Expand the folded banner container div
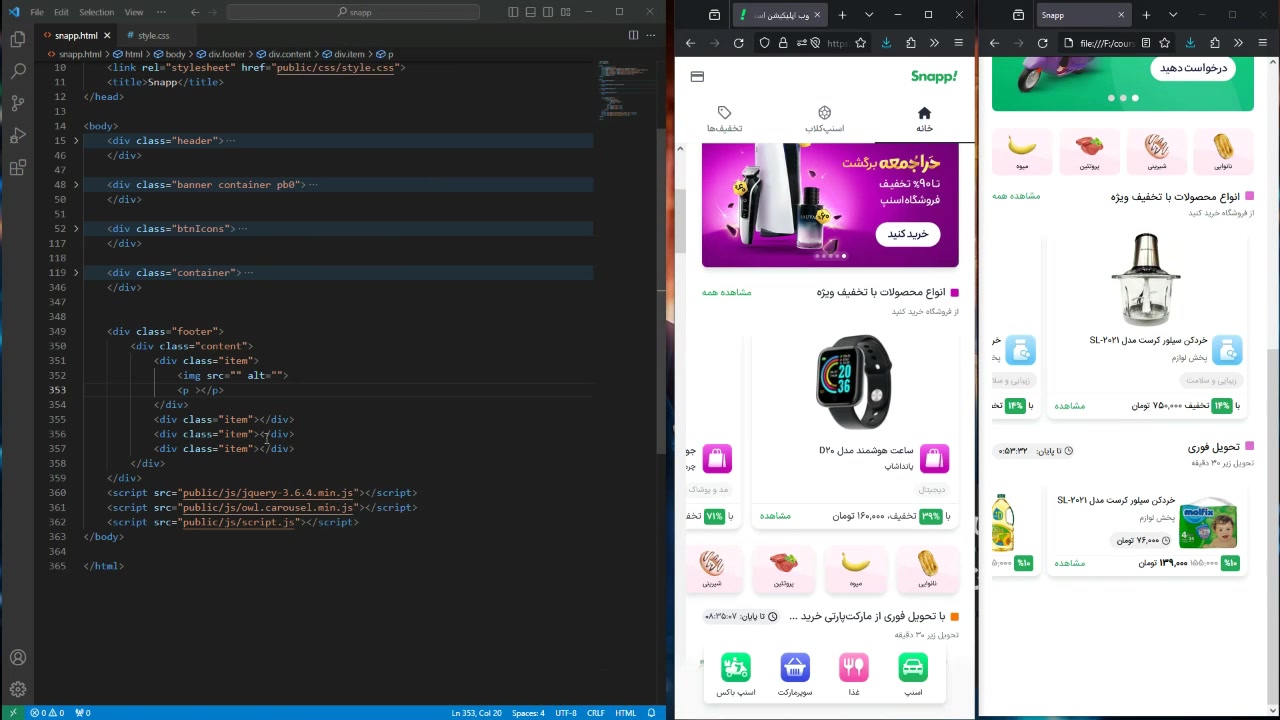Viewport: 1280px width, 720px height. click(76, 185)
